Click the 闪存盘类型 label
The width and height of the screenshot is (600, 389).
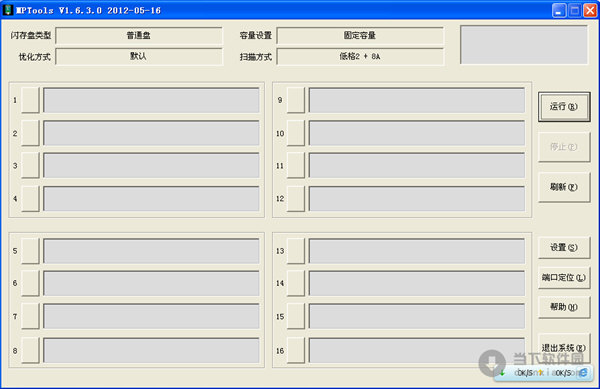[x=31, y=36]
